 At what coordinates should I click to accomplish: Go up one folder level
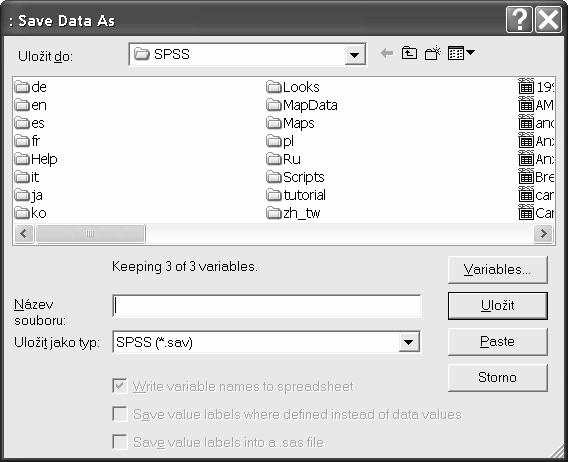[409, 54]
